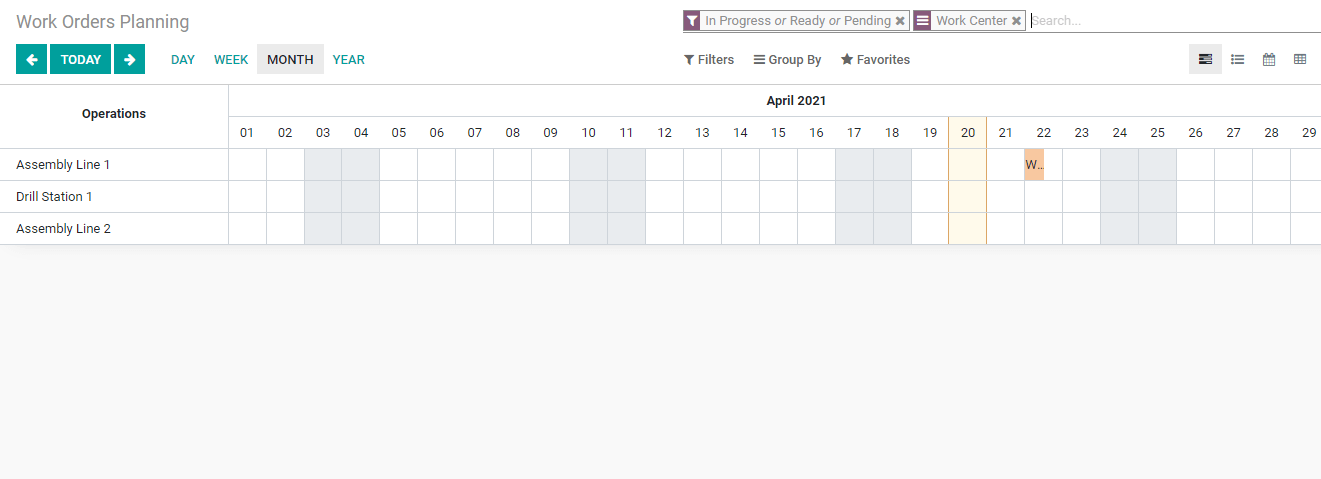Open the Favorites dropdown
The image size is (1321, 479).
coord(875,60)
